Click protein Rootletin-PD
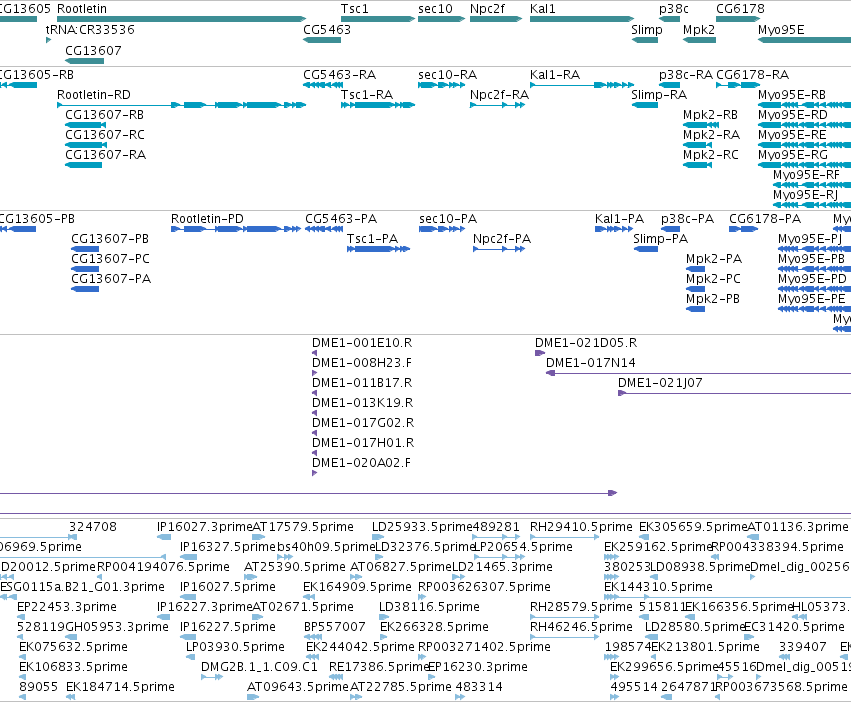Image resolution: width=851 pixels, height=702 pixels. 207,219
